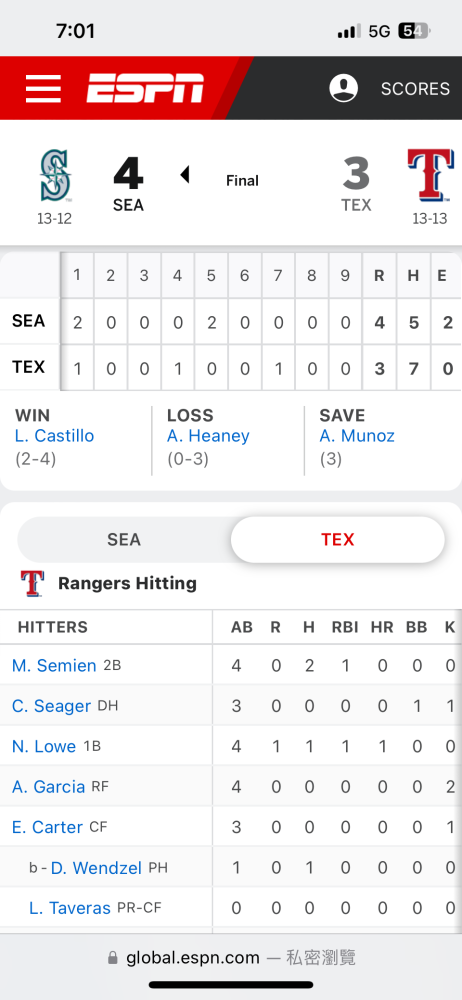Switch to the SEA hitting tab
The width and height of the screenshot is (462, 1000).
coord(124,540)
